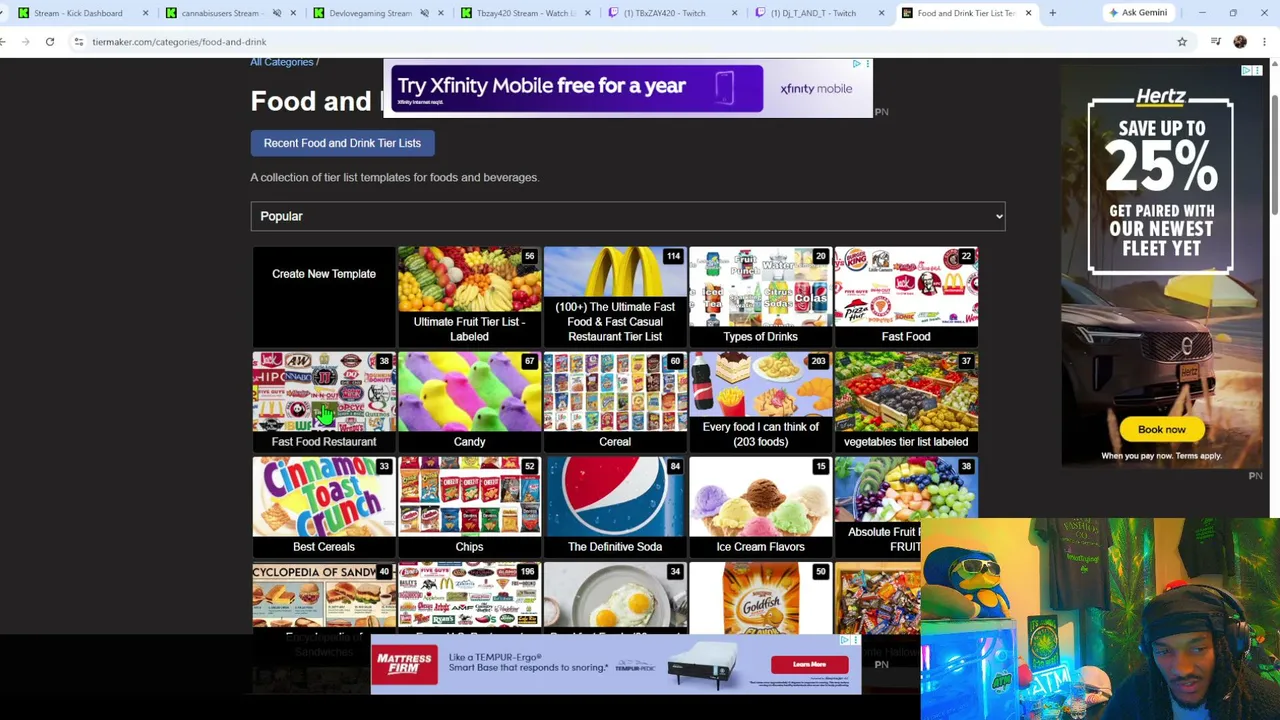Open the All Categories breadcrumb link
Screen dimensions: 1280x720
(x=282, y=62)
